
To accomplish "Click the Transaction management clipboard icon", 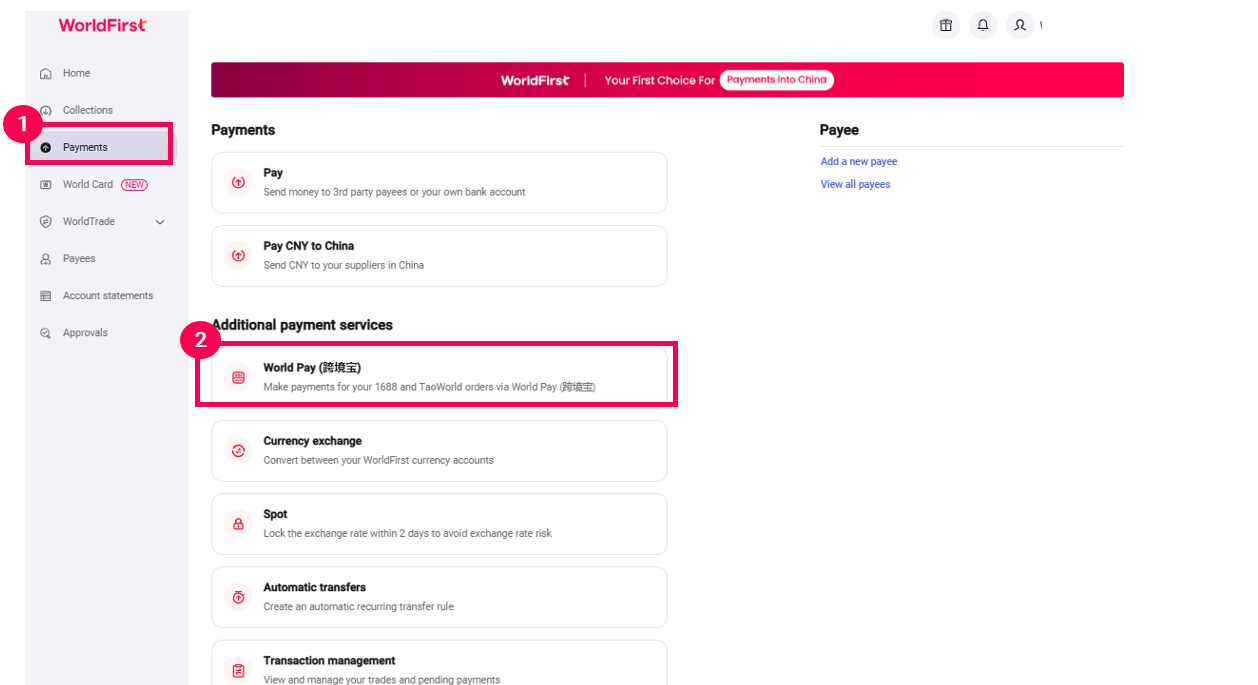I will [x=238, y=670].
